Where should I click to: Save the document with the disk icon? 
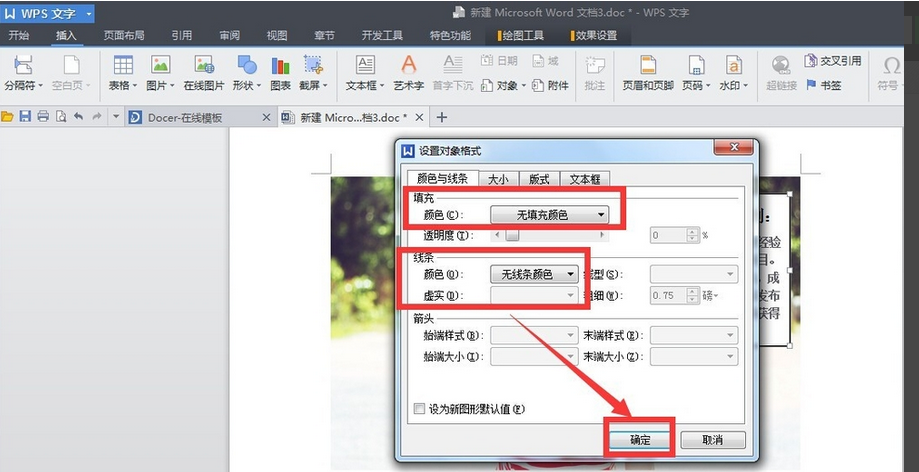25,117
